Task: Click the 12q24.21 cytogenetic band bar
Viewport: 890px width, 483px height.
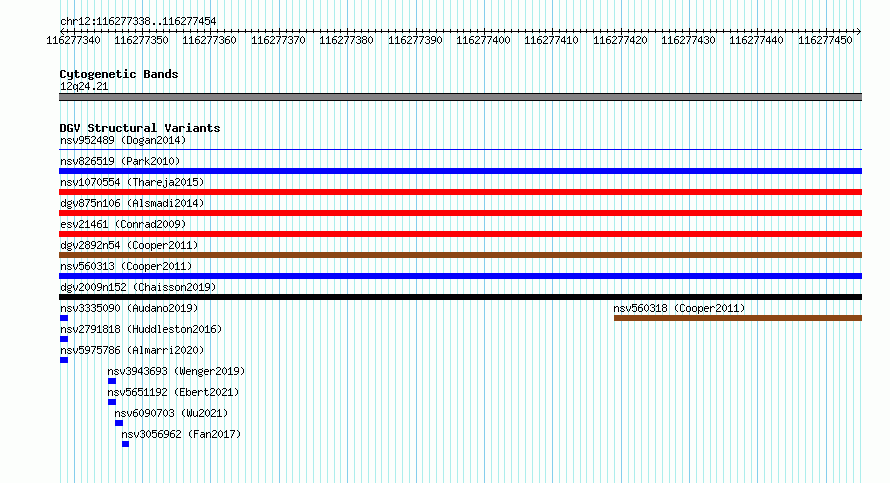Action: (x=460, y=97)
